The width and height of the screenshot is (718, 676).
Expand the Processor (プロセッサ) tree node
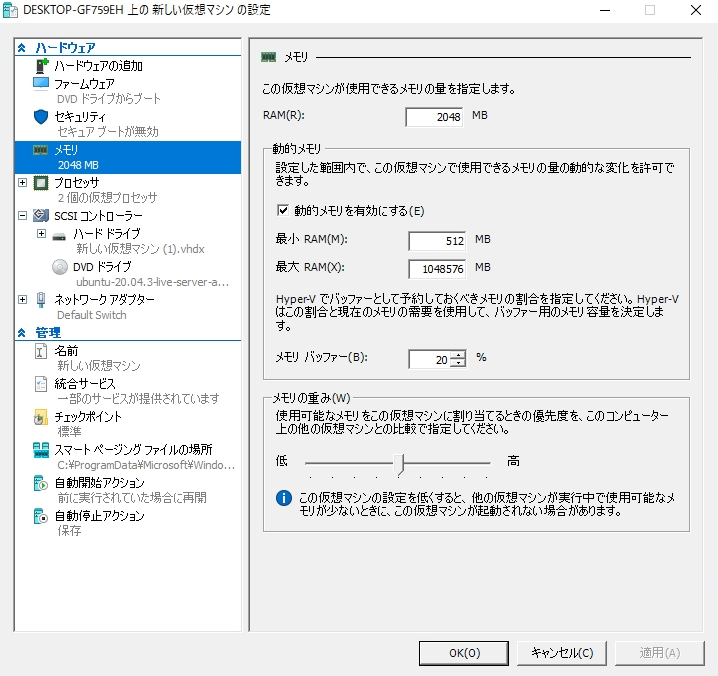click(x=22, y=183)
